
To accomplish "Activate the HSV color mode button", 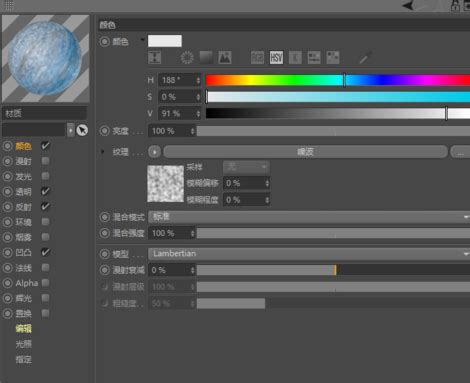I will (x=276, y=58).
